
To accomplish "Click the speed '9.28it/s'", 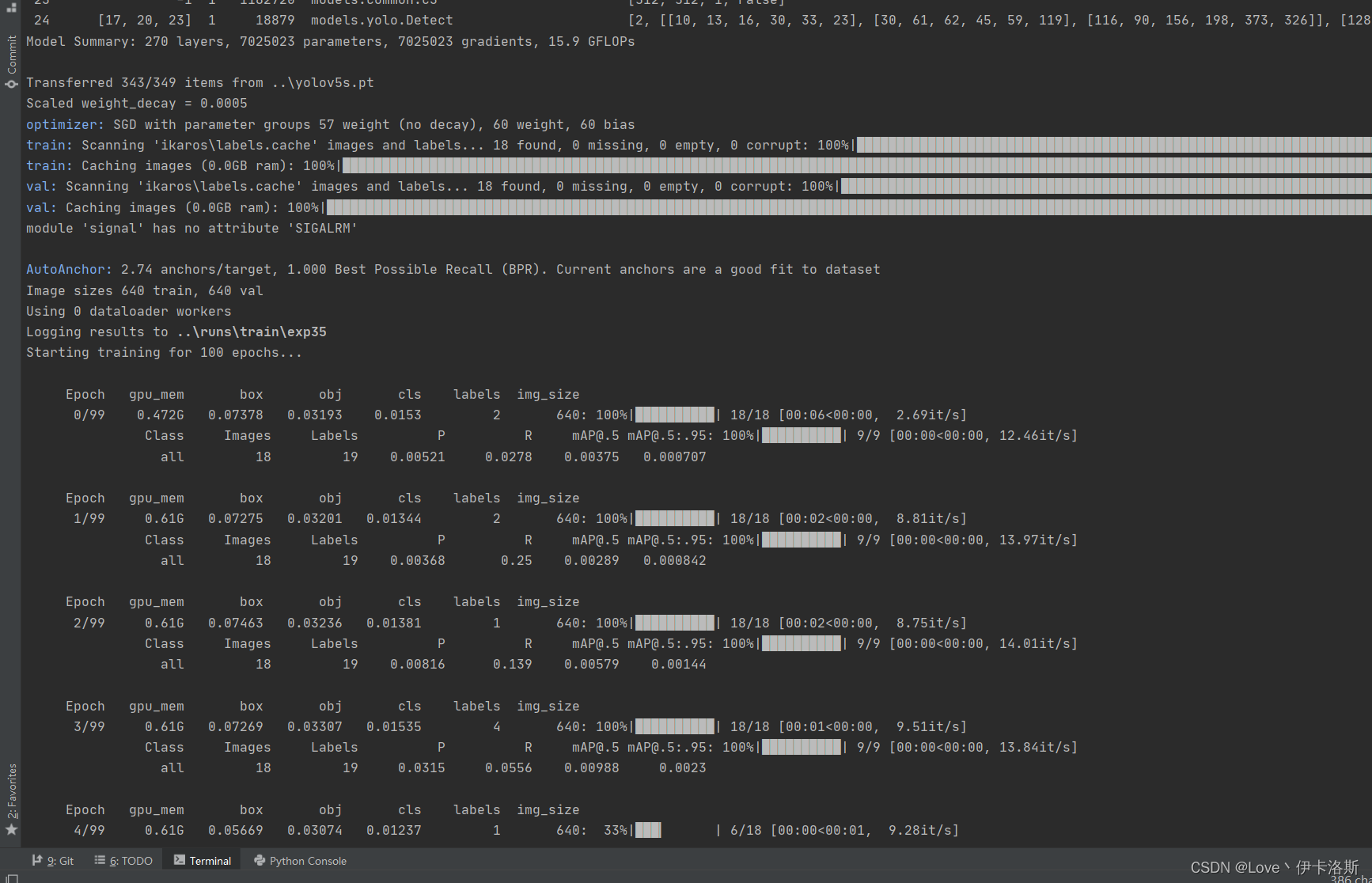I will coord(920,830).
